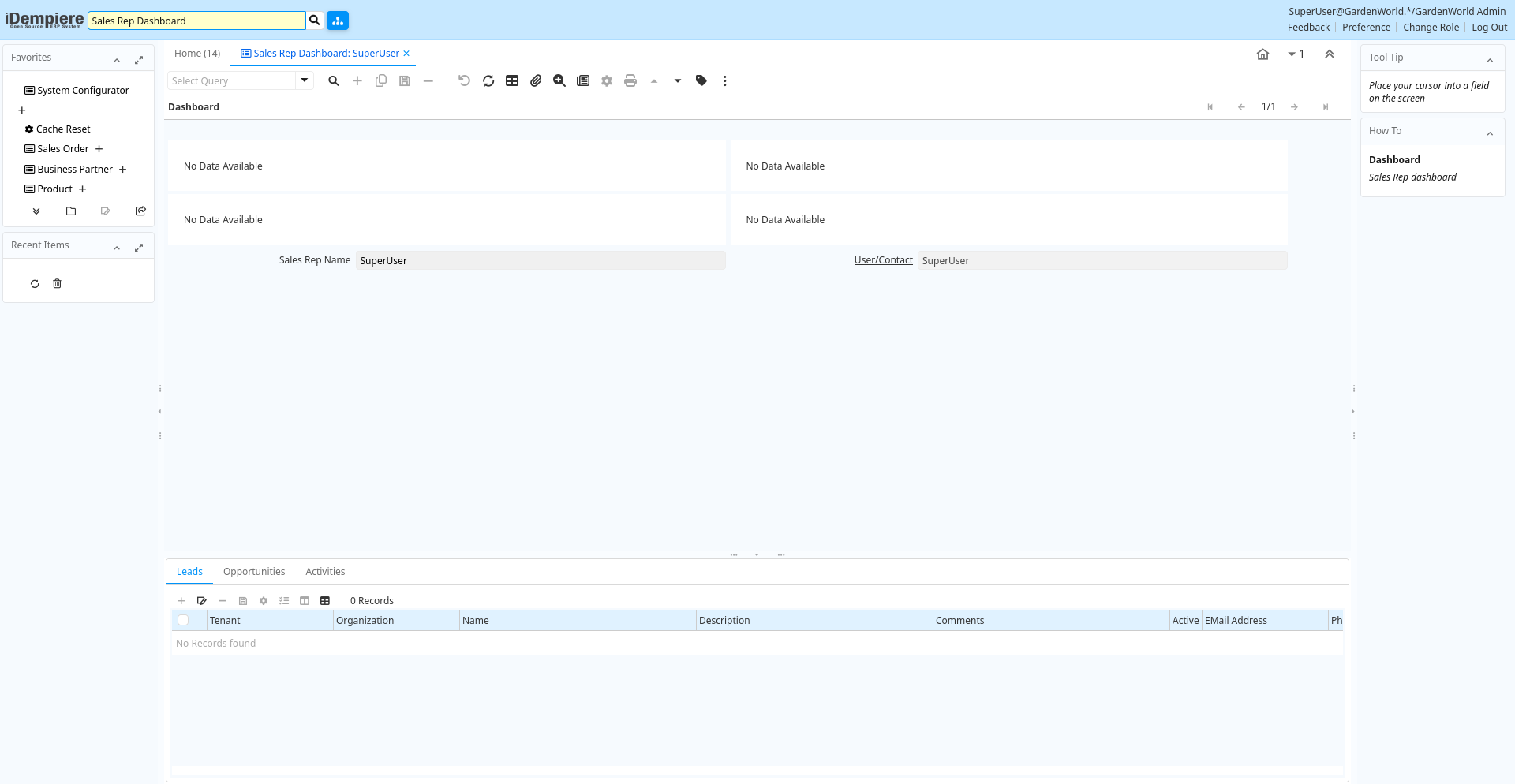The height and width of the screenshot is (784, 1515).
Task: Collapse the Favorites panel
Action: click(x=117, y=60)
